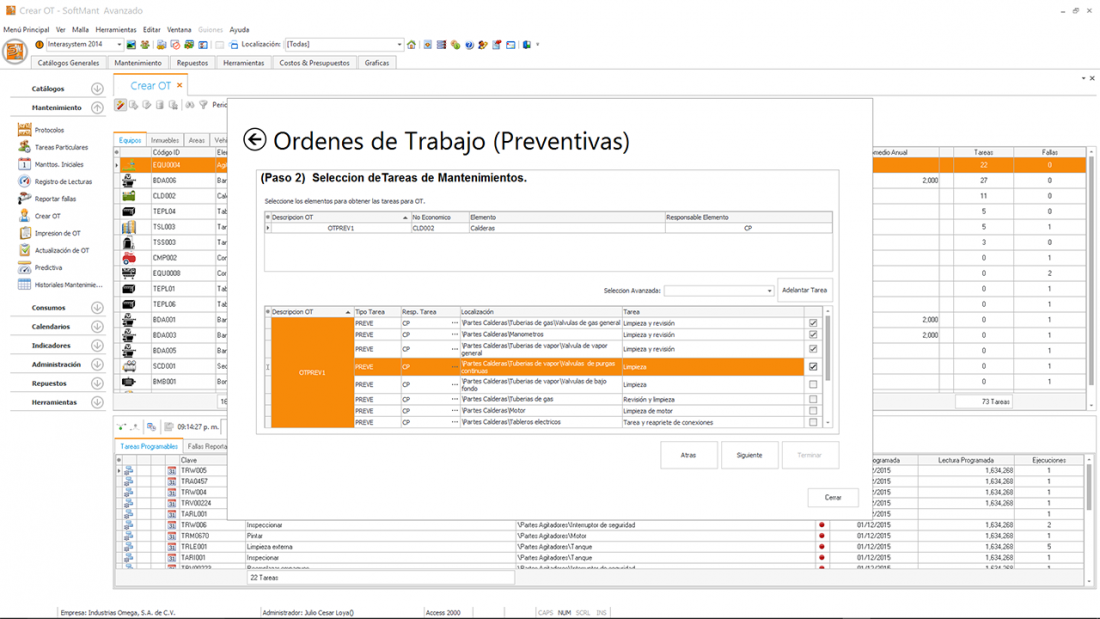Uncheck the Manometros task checkbox
1100x619 pixels.
[813, 335]
